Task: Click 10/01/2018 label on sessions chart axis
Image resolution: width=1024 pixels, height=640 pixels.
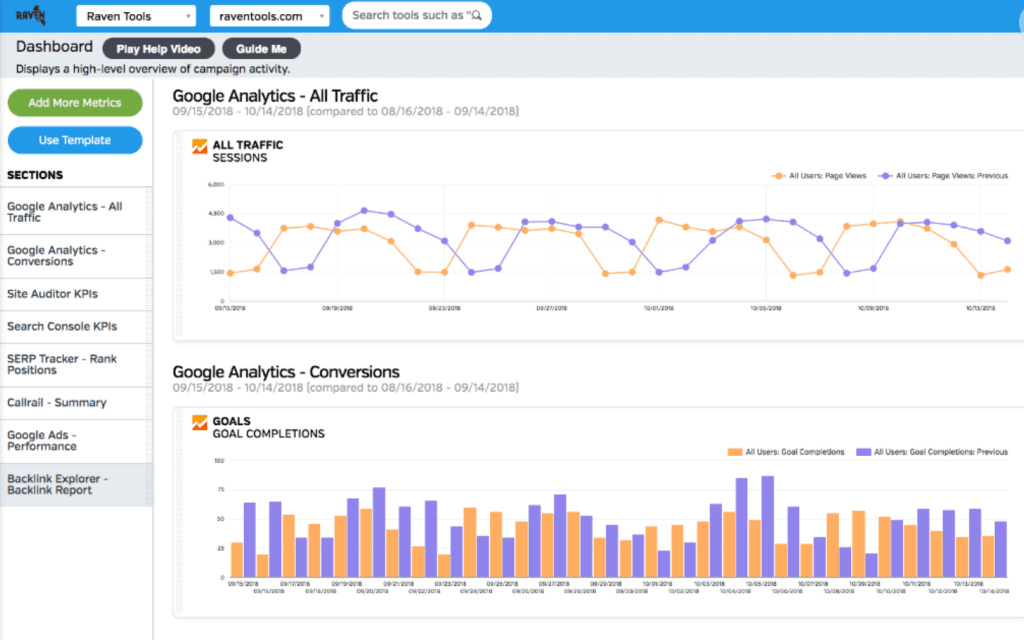Action: coord(658,308)
